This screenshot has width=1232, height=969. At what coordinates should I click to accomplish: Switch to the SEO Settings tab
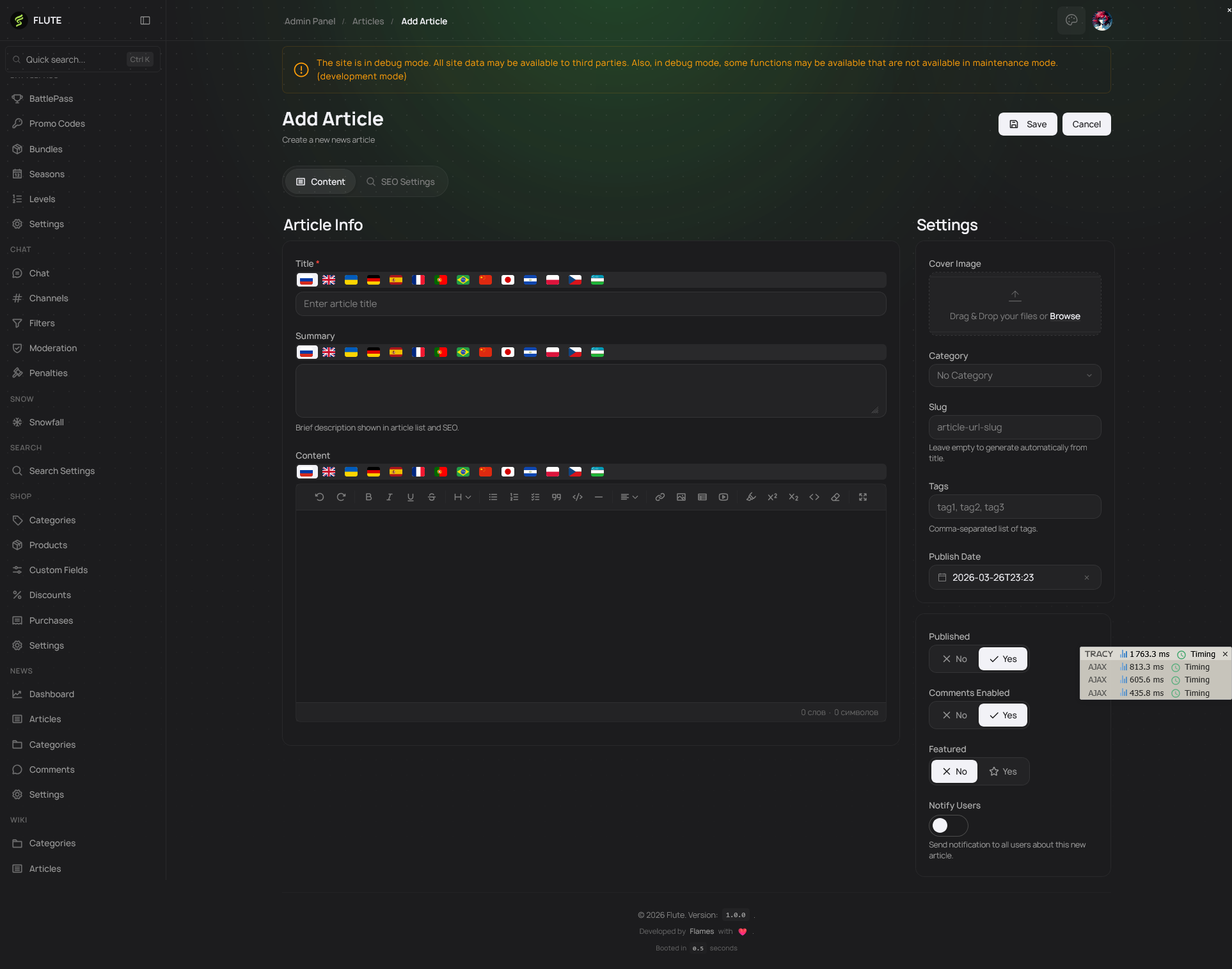[400, 182]
